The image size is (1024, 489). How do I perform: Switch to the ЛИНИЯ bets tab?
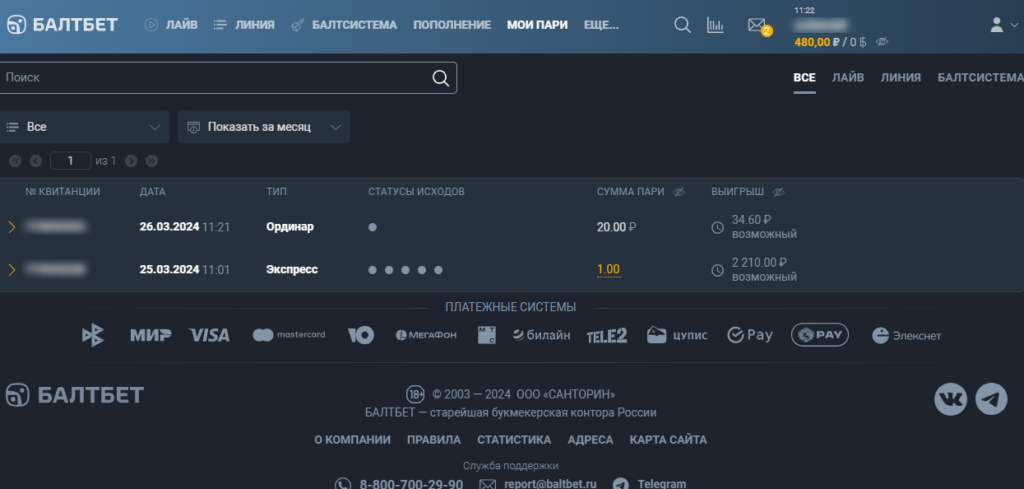click(901, 78)
